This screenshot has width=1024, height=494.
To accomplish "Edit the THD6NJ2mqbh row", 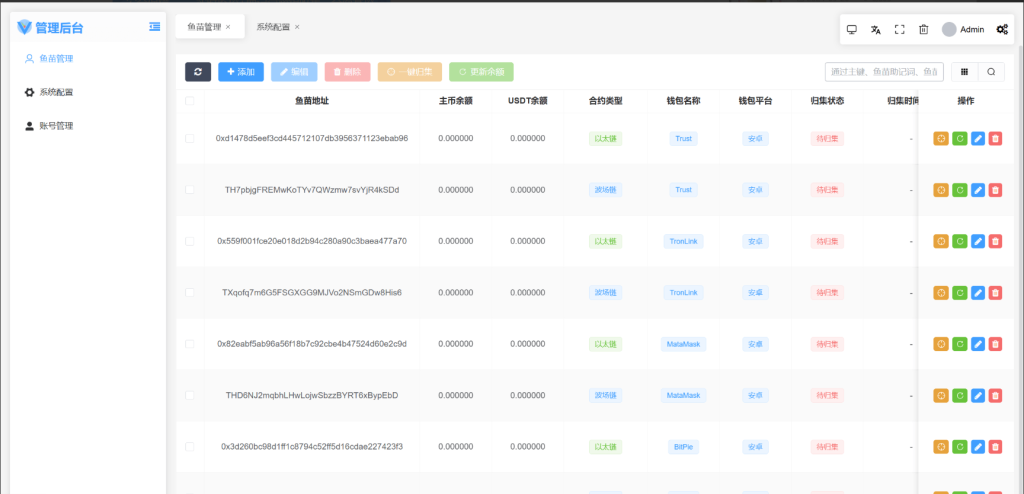I will [978, 395].
